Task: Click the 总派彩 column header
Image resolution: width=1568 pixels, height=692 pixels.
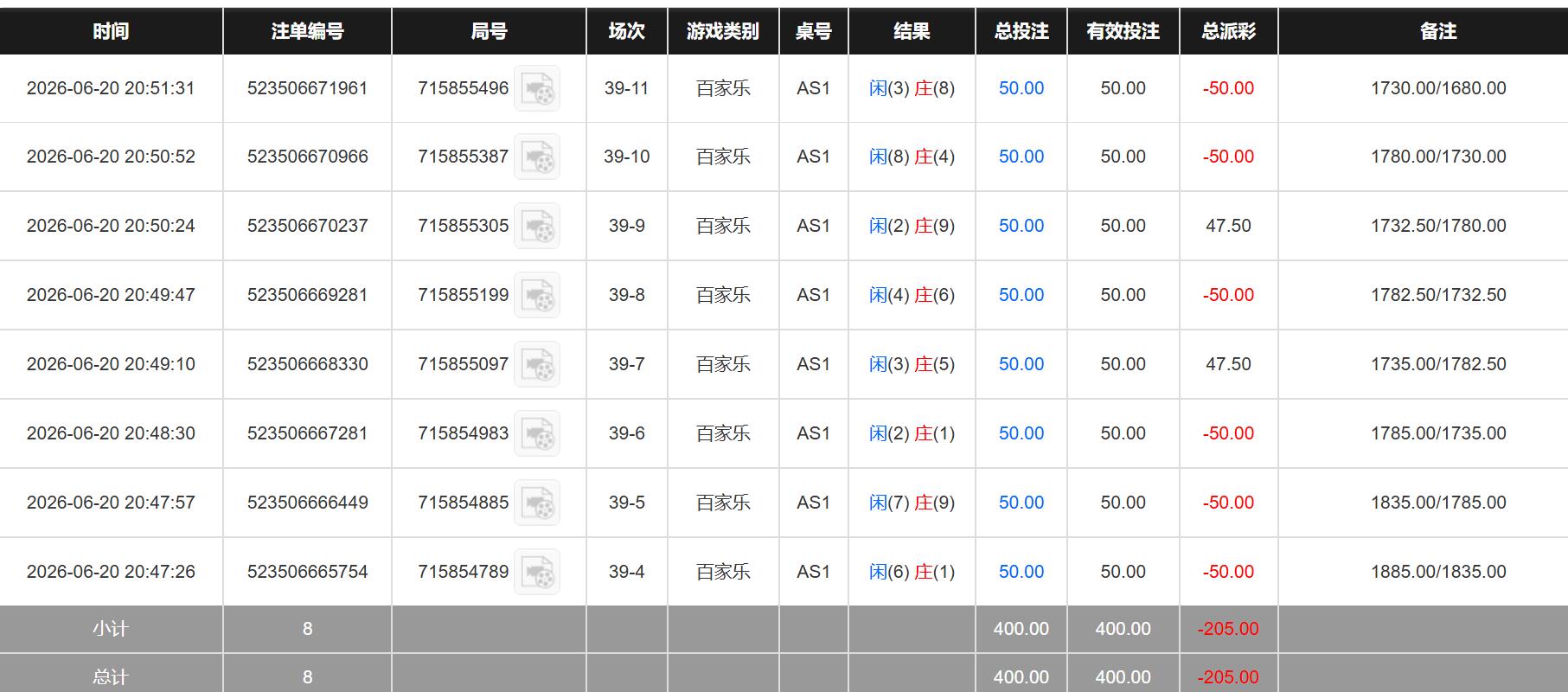Action: point(1229,31)
